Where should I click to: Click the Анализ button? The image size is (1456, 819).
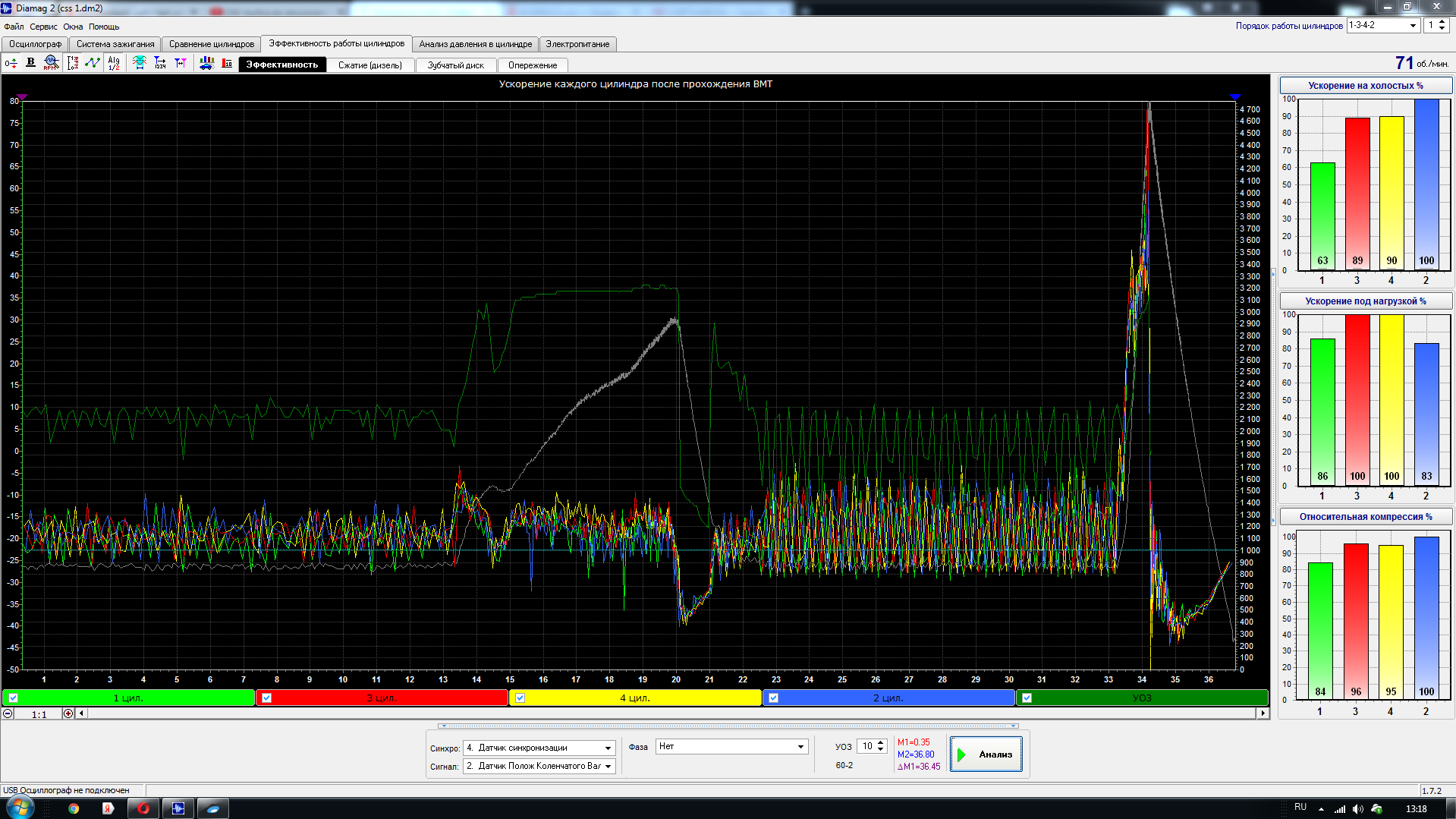[986, 754]
